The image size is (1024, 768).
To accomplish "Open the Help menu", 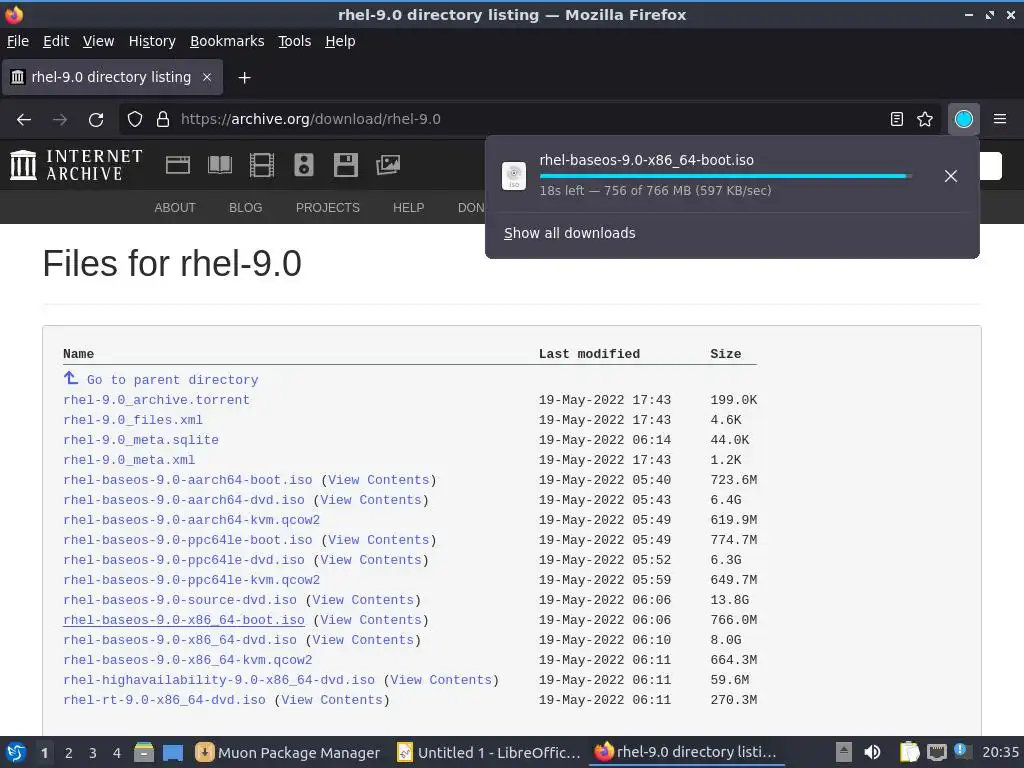I will (340, 41).
